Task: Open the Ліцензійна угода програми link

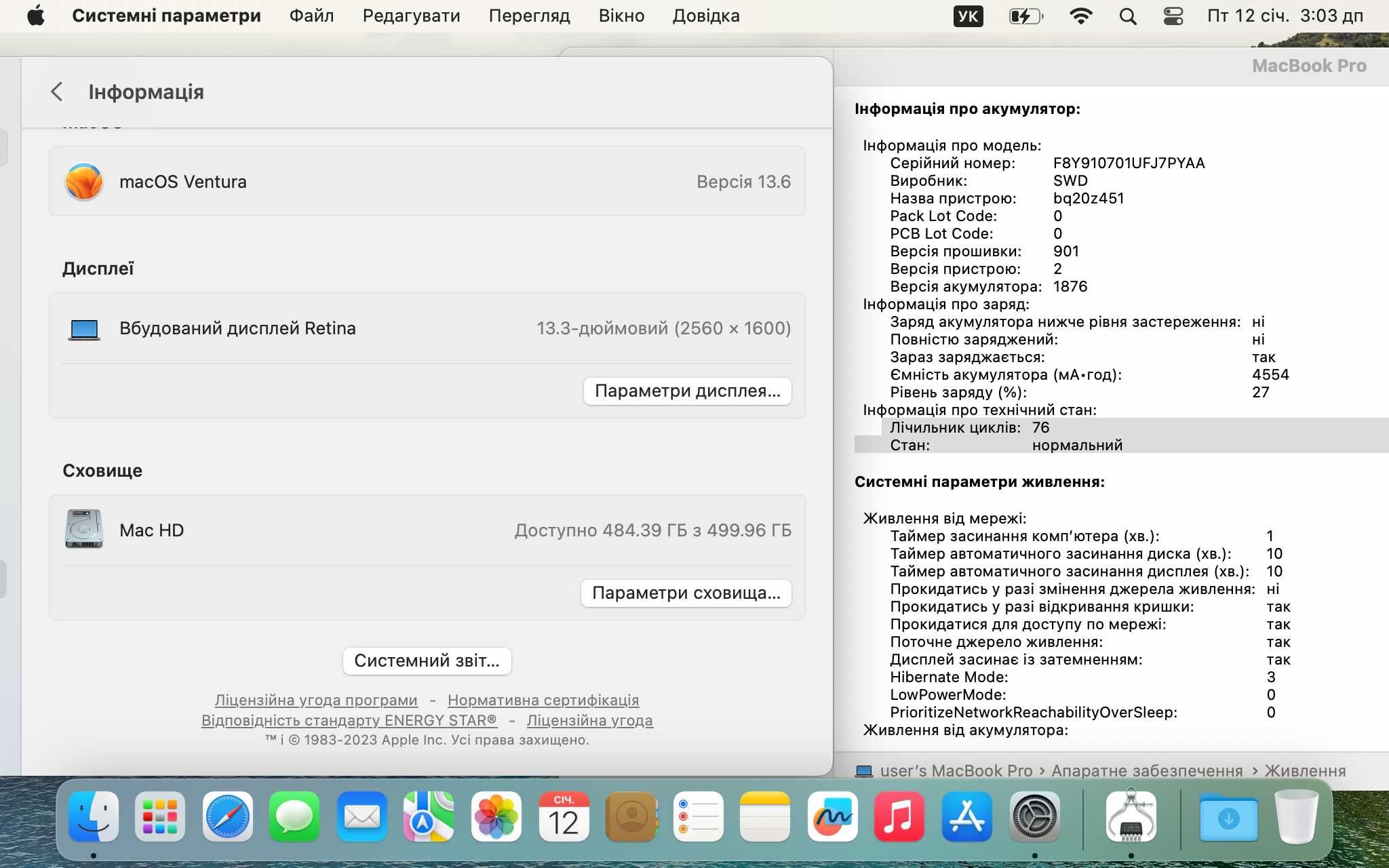Action: 316,700
